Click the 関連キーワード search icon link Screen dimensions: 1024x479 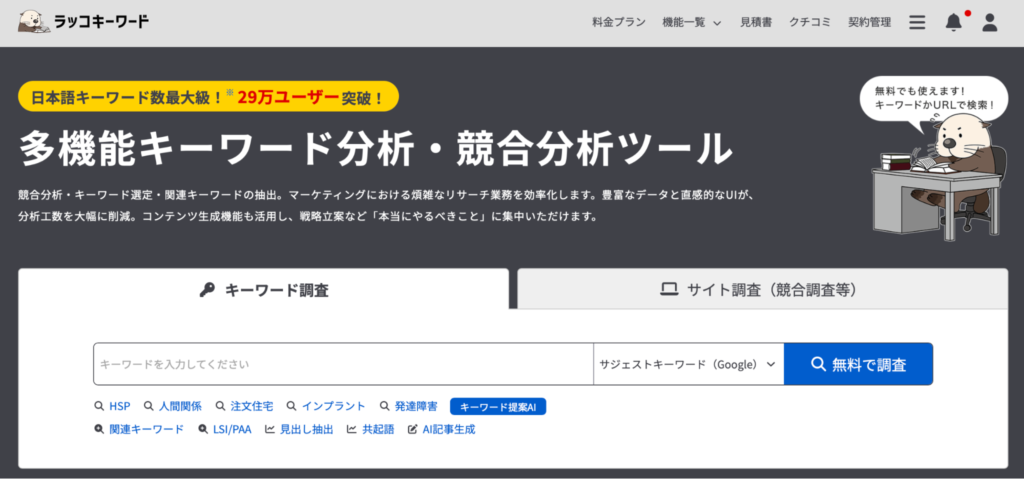pyautogui.click(x=138, y=429)
